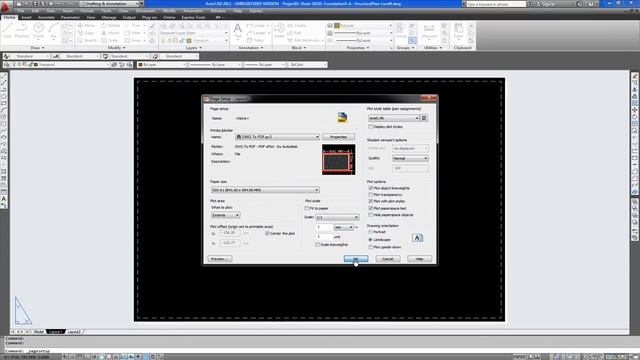Expand the Paper size dropdown

tap(265, 190)
